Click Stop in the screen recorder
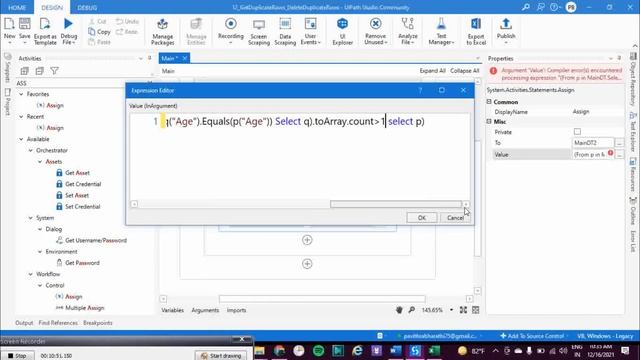Image resolution: width=640 pixels, height=360 pixels. [x=17, y=356]
